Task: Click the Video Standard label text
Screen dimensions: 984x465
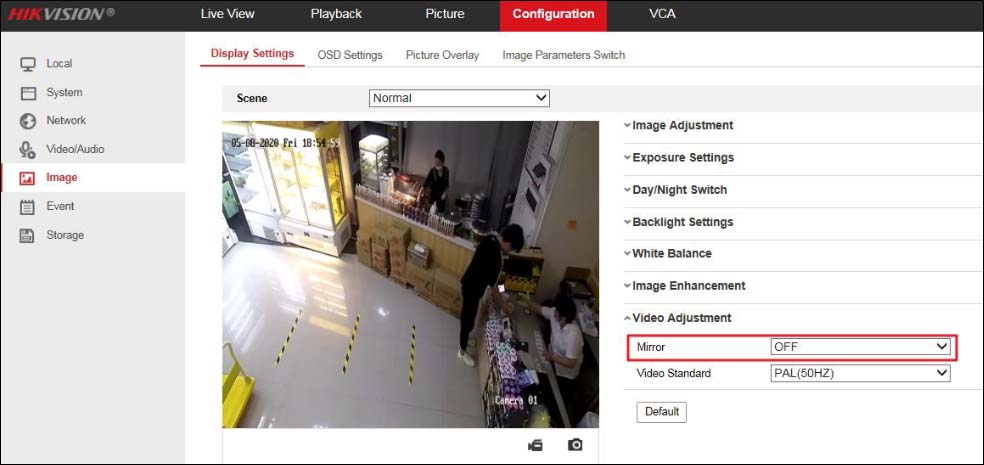Action: tap(673, 373)
